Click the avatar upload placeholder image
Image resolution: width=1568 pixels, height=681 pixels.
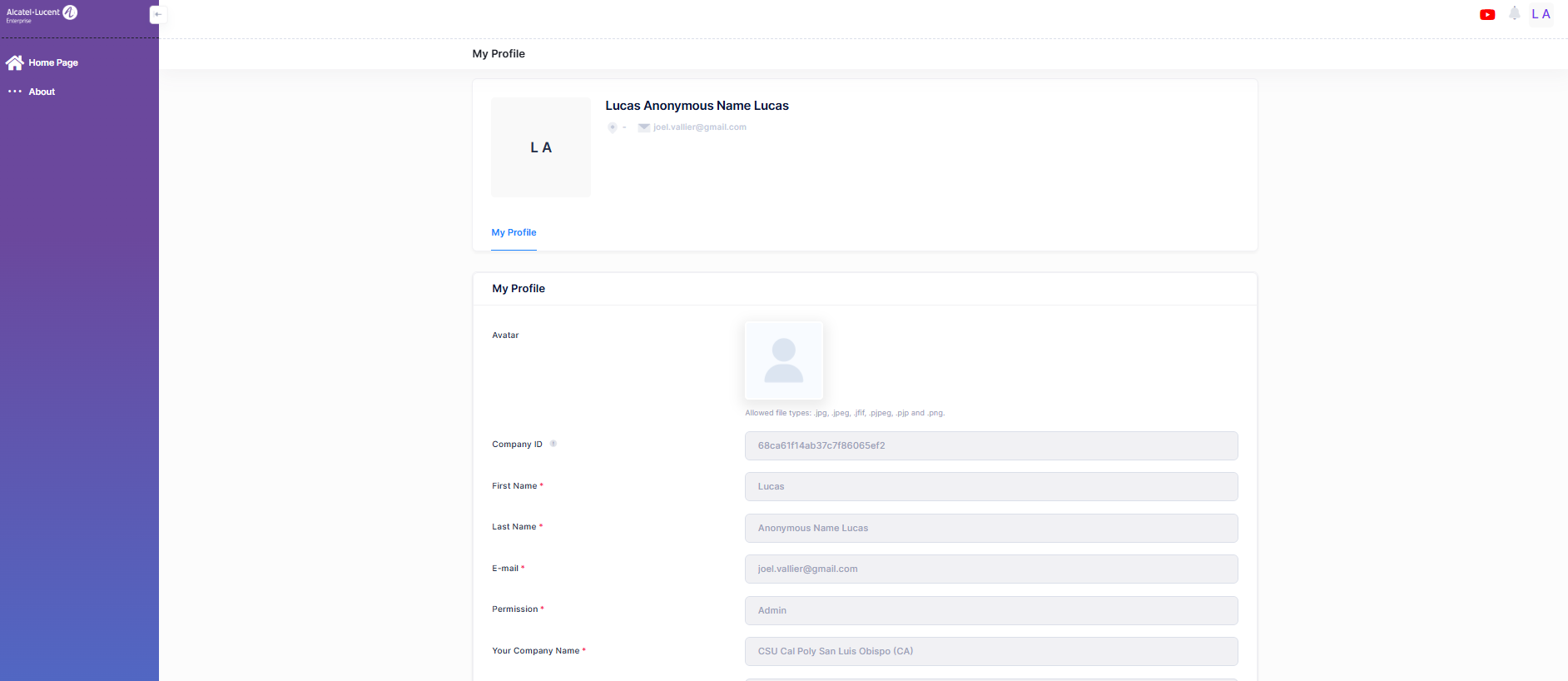point(783,360)
